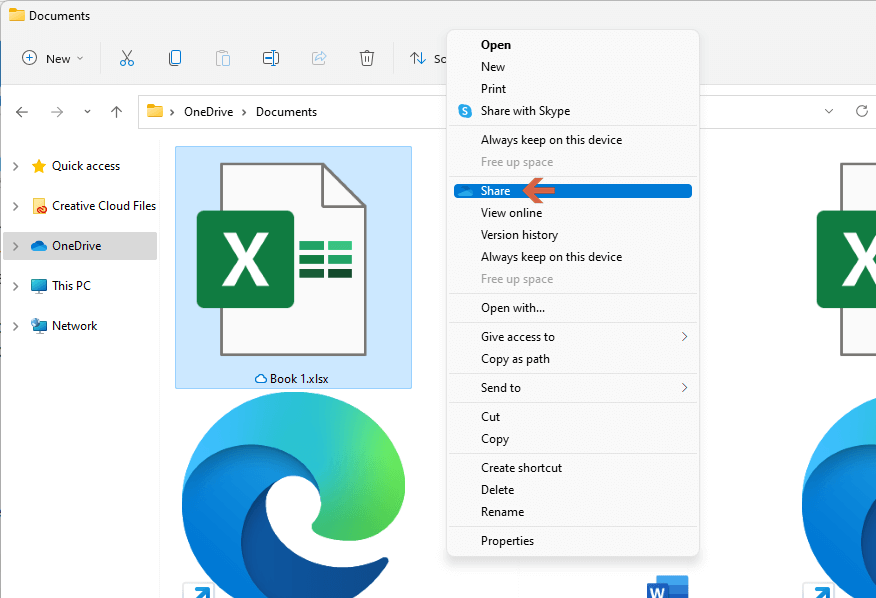Open the New item button in the toolbar
876x598 pixels.
[53, 58]
